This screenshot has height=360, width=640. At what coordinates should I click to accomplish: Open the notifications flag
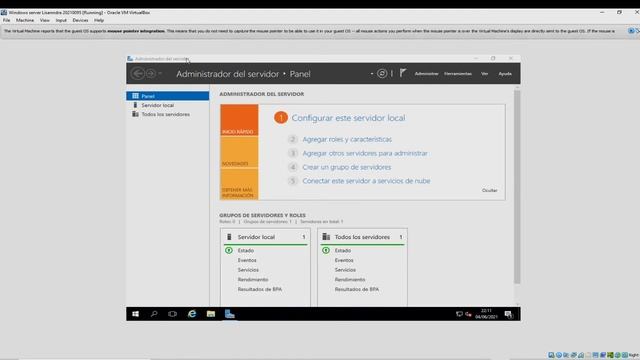(402, 73)
